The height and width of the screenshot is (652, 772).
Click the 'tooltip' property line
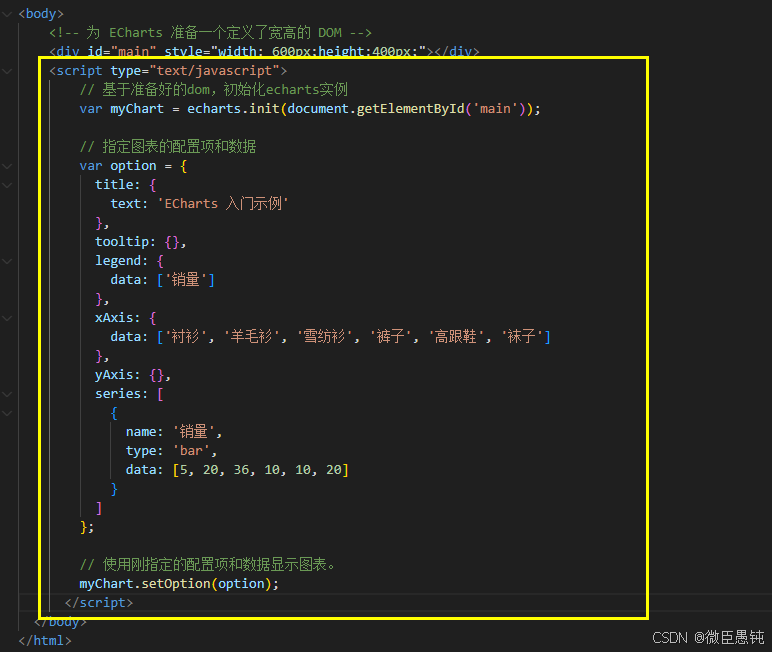click(x=140, y=242)
